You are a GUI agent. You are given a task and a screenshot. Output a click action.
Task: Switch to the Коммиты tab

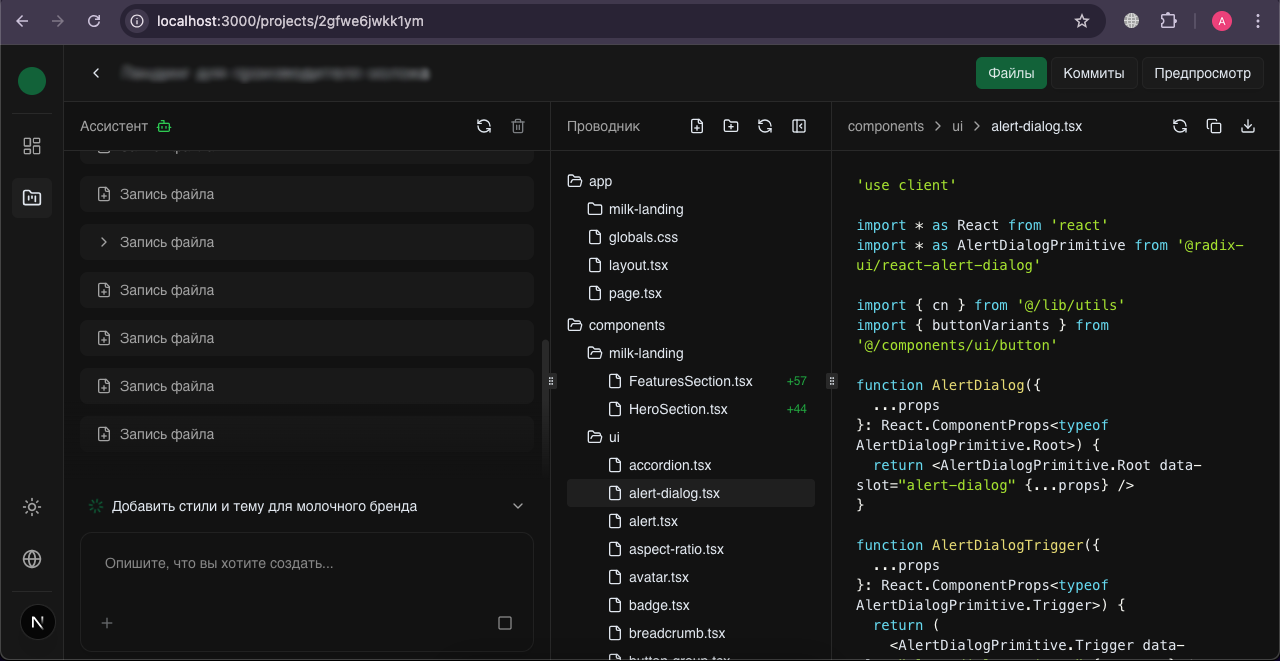[x=1093, y=73]
